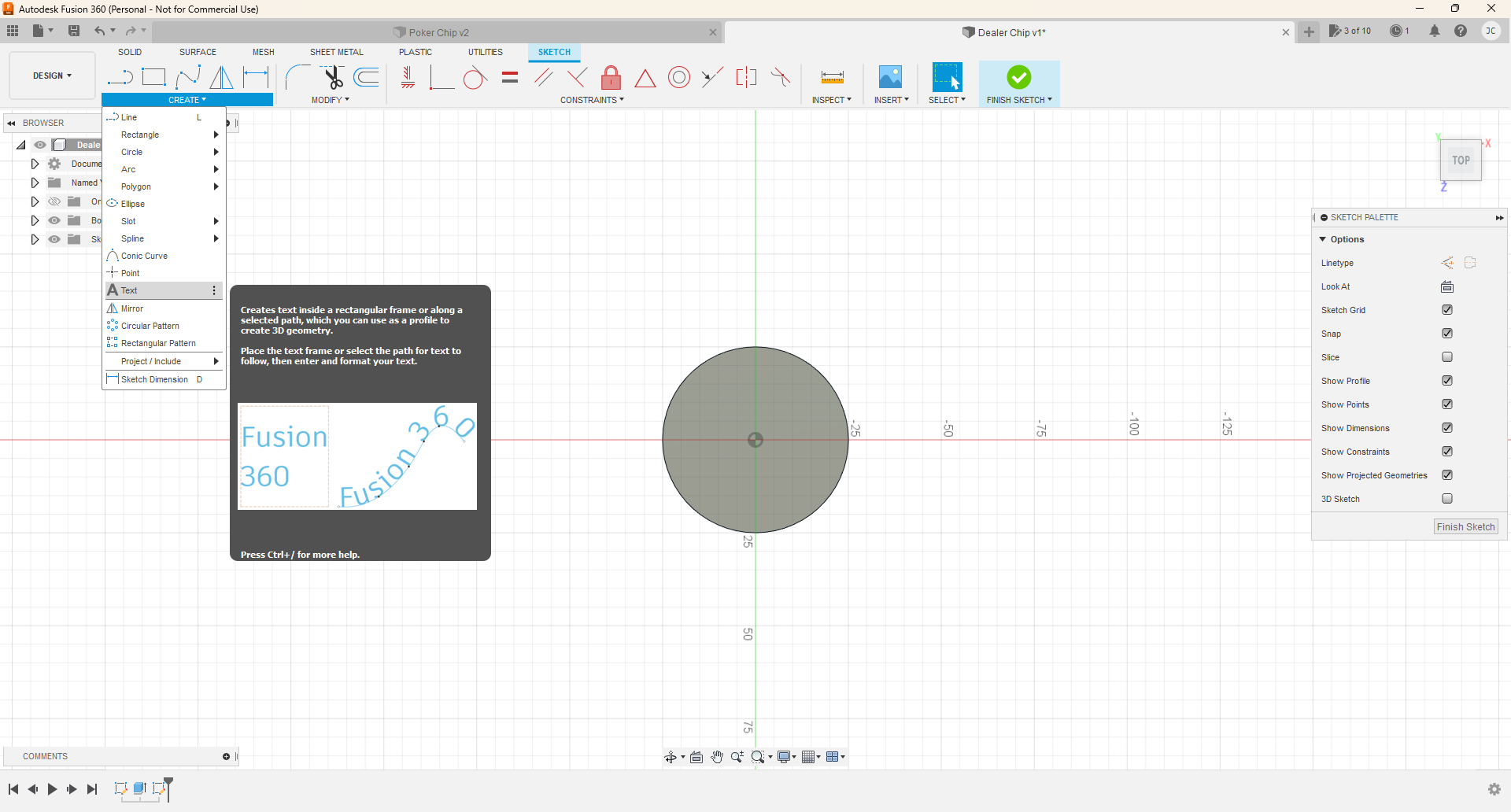Turn on the 3D Sketch checkbox
The width and height of the screenshot is (1511, 812).
click(x=1446, y=499)
